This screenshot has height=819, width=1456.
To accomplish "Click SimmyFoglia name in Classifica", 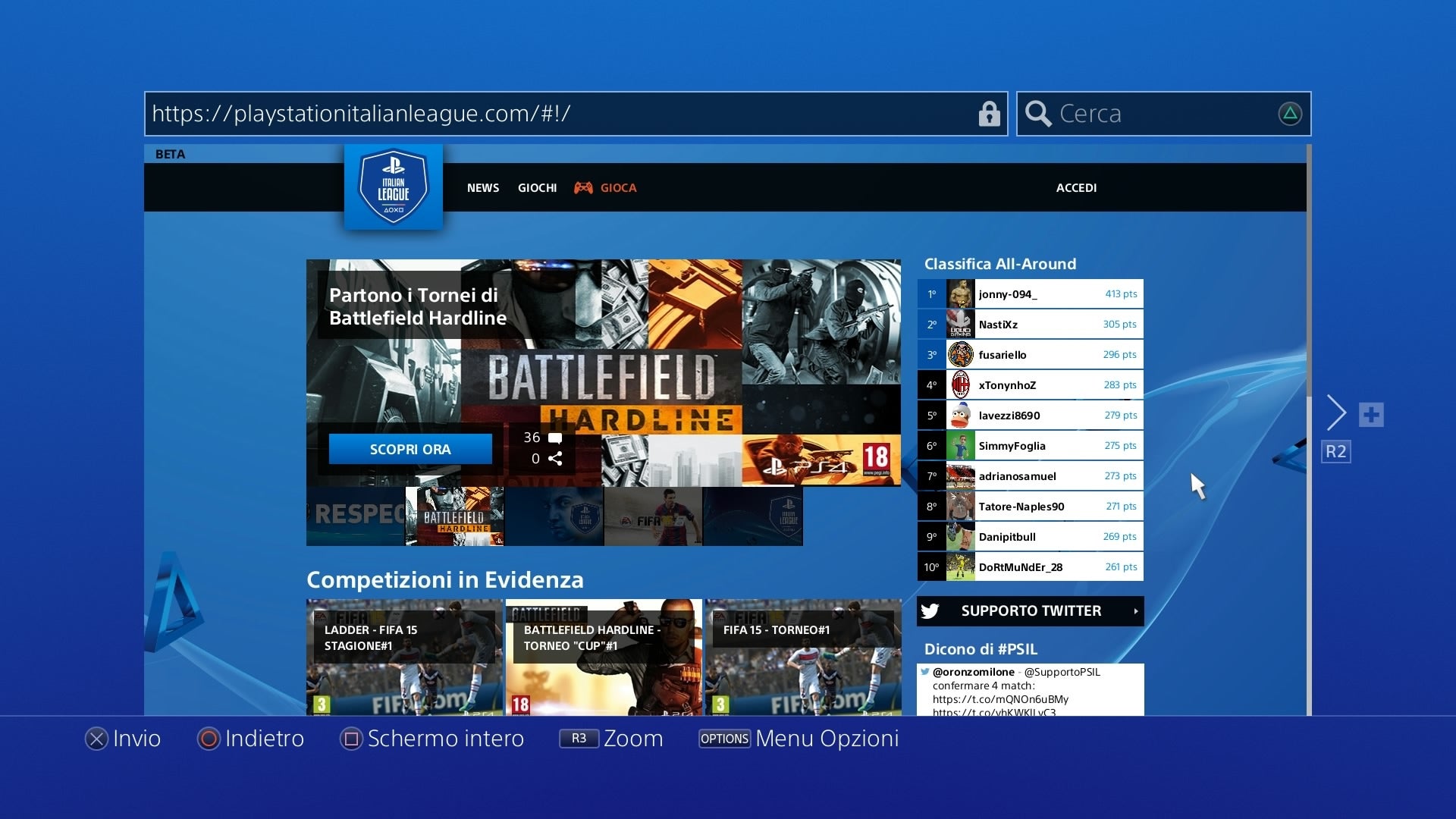I will tap(1012, 446).
